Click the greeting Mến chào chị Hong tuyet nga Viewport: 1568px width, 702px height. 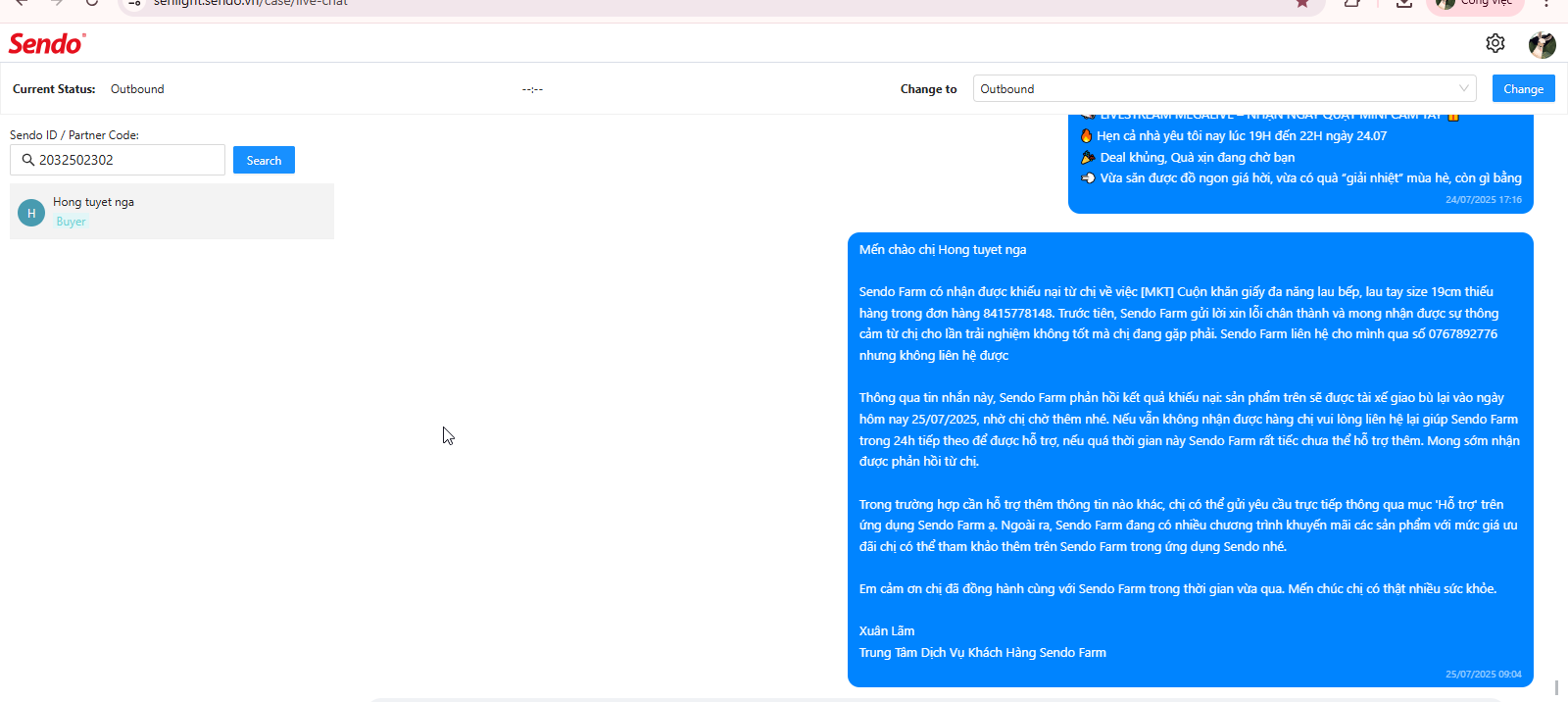pos(943,250)
